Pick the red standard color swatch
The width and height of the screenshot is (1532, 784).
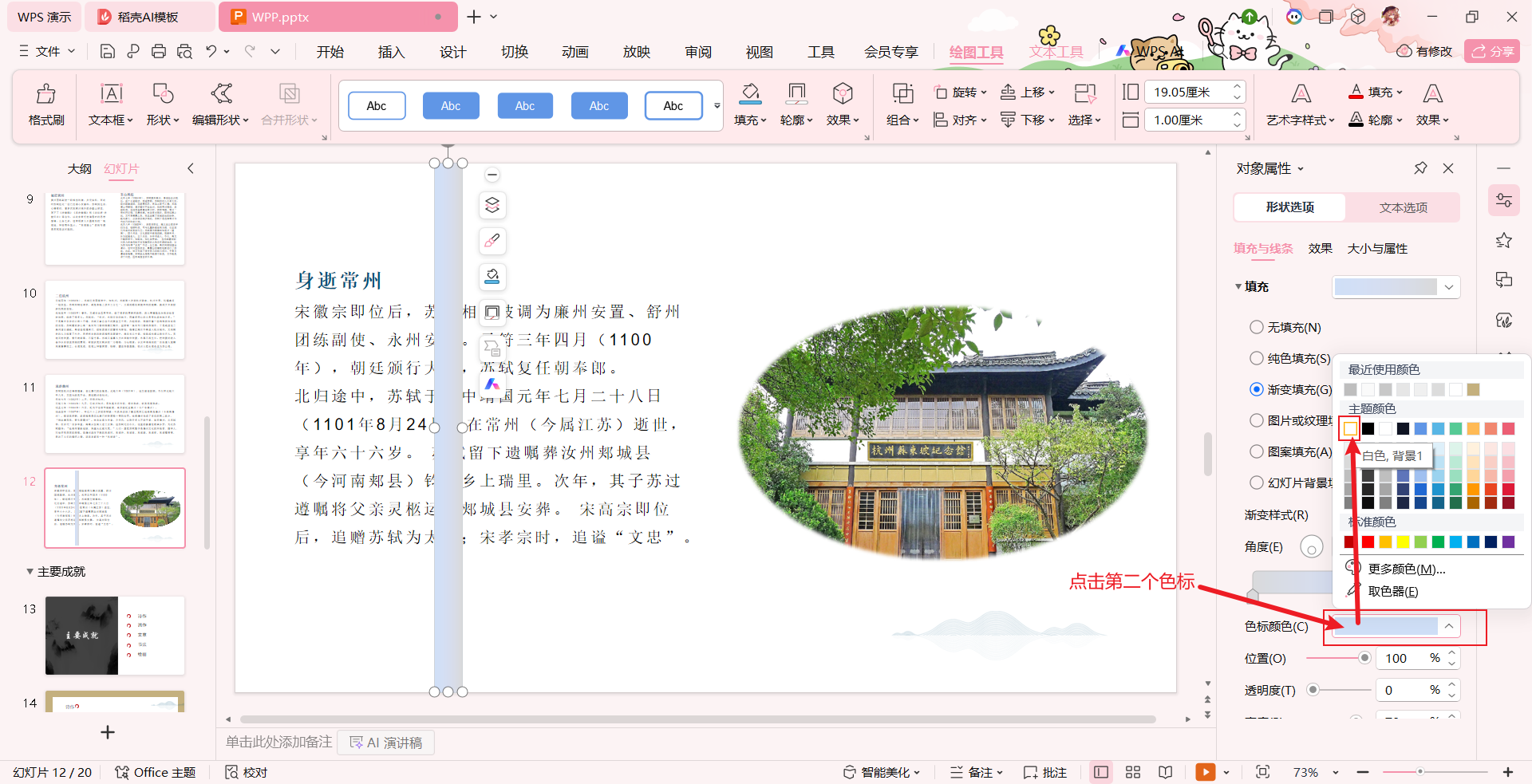coord(1368,542)
